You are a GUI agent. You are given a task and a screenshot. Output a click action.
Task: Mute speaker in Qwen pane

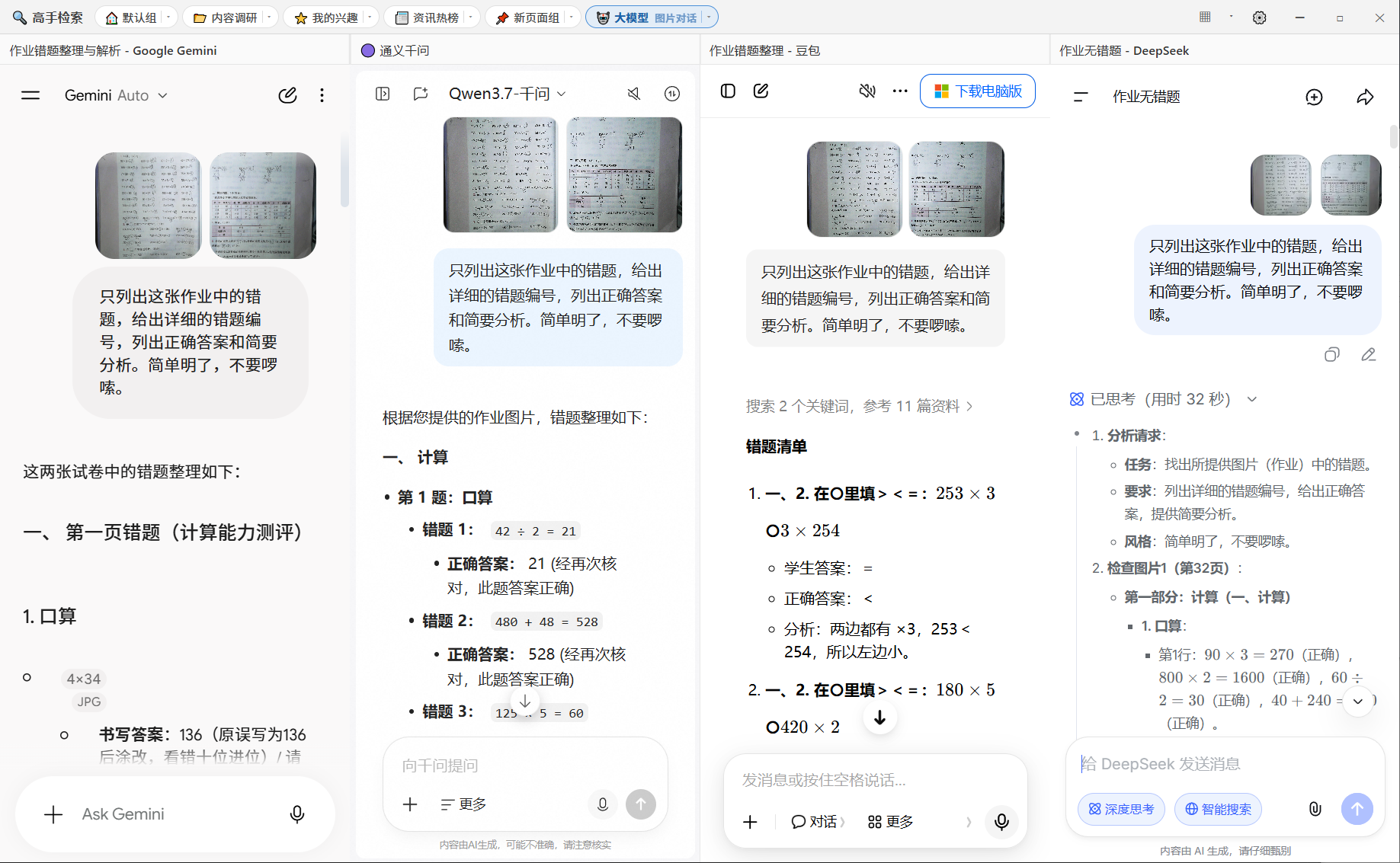pyautogui.click(x=633, y=94)
